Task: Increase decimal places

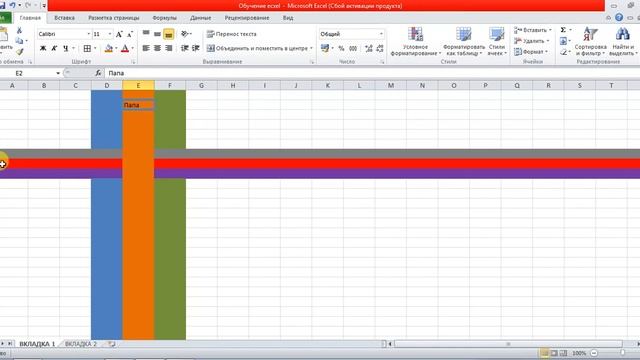Action: click(x=369, y=48)
